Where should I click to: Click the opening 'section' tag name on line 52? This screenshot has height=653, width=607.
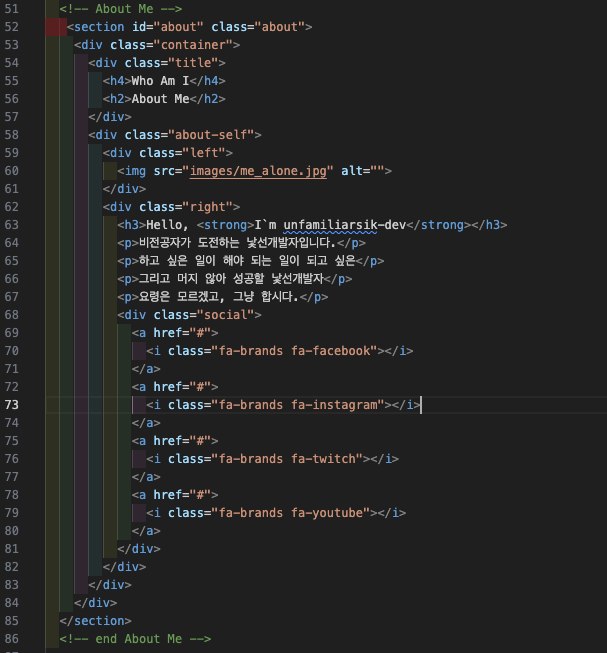click(x=99, y=27)
